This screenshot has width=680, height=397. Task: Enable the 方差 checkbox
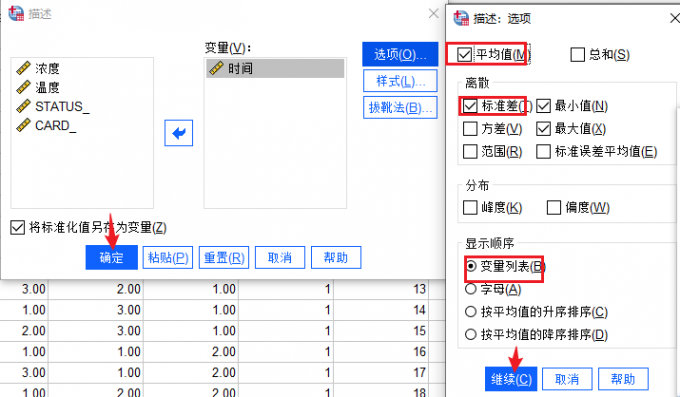pyautogui.click(x=470, y=129)
